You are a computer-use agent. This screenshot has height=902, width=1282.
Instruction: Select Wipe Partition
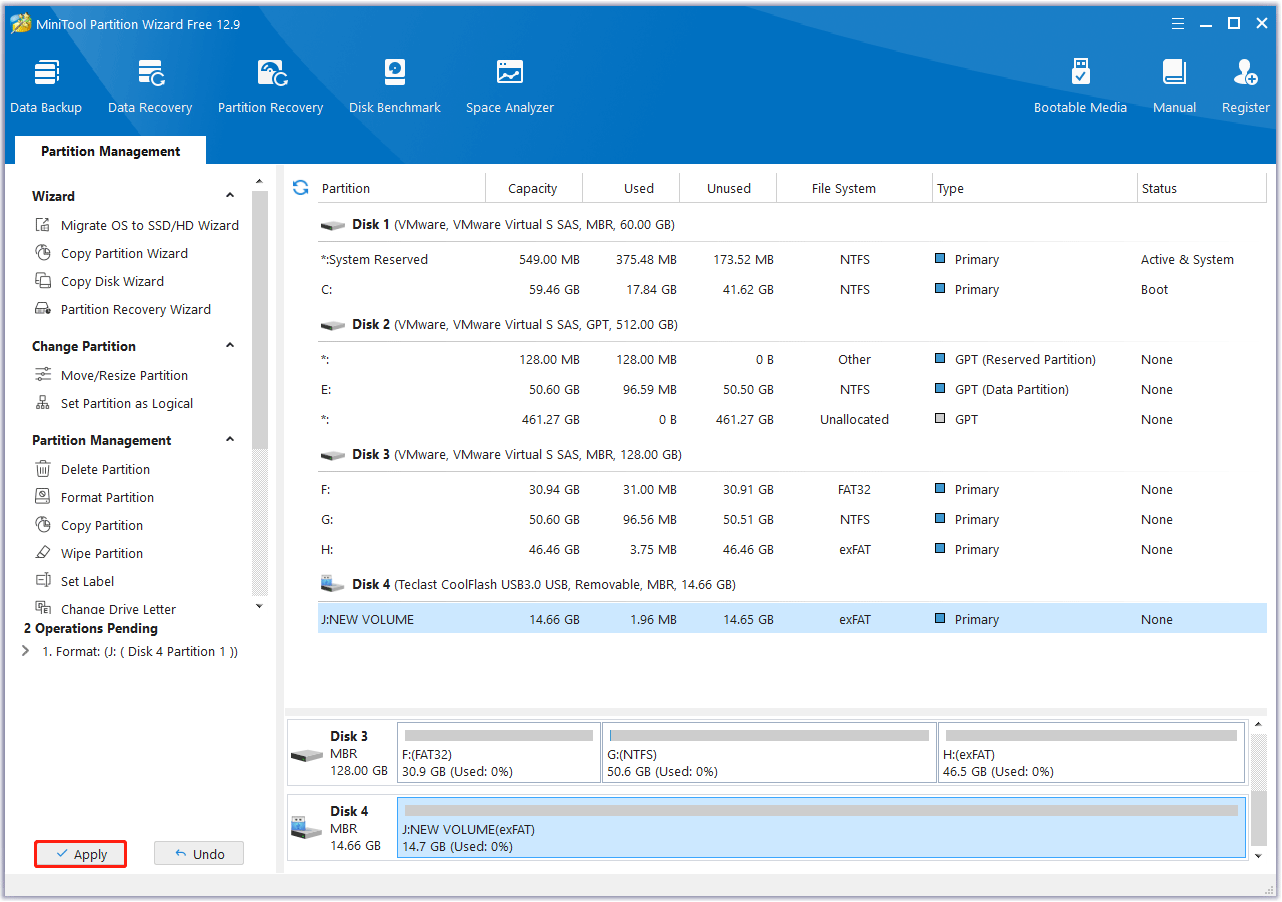pyautogui.click(x=89, y=553)
